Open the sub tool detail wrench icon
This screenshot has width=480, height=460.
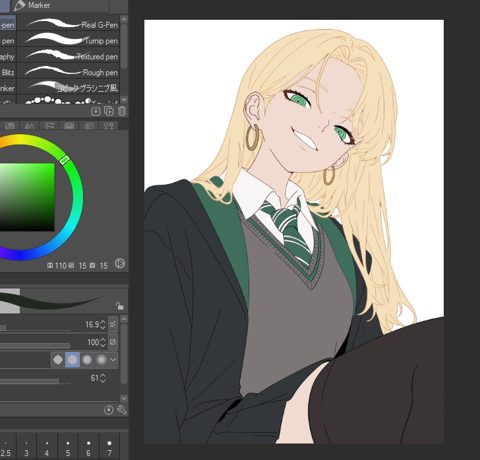point(122,410)
